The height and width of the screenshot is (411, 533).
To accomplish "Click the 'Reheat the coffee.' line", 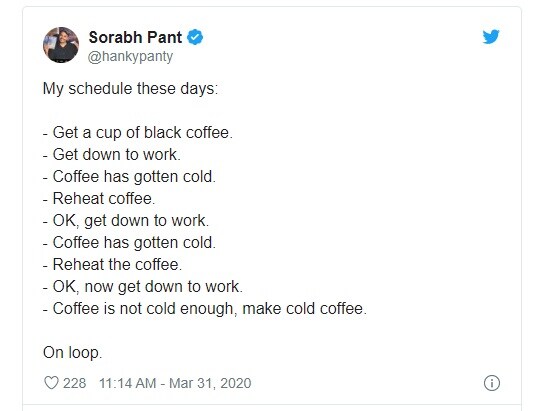I will [113, 264].
